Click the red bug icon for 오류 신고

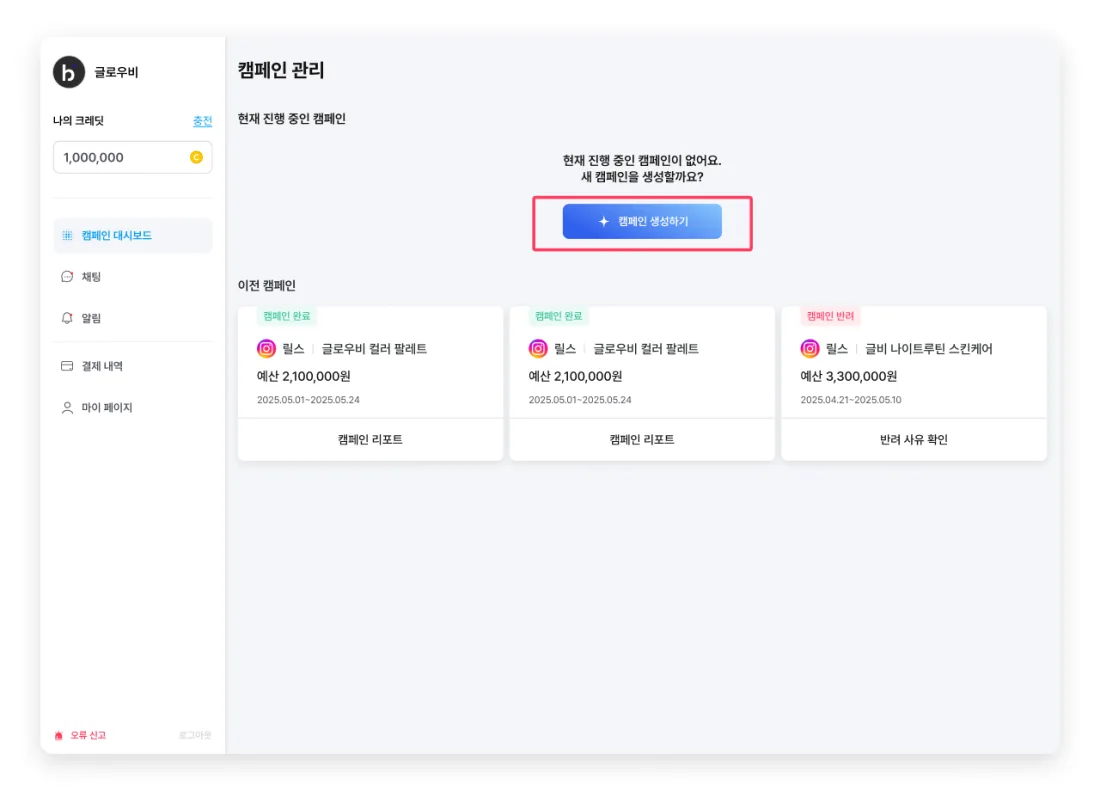(x=59, y=736)
